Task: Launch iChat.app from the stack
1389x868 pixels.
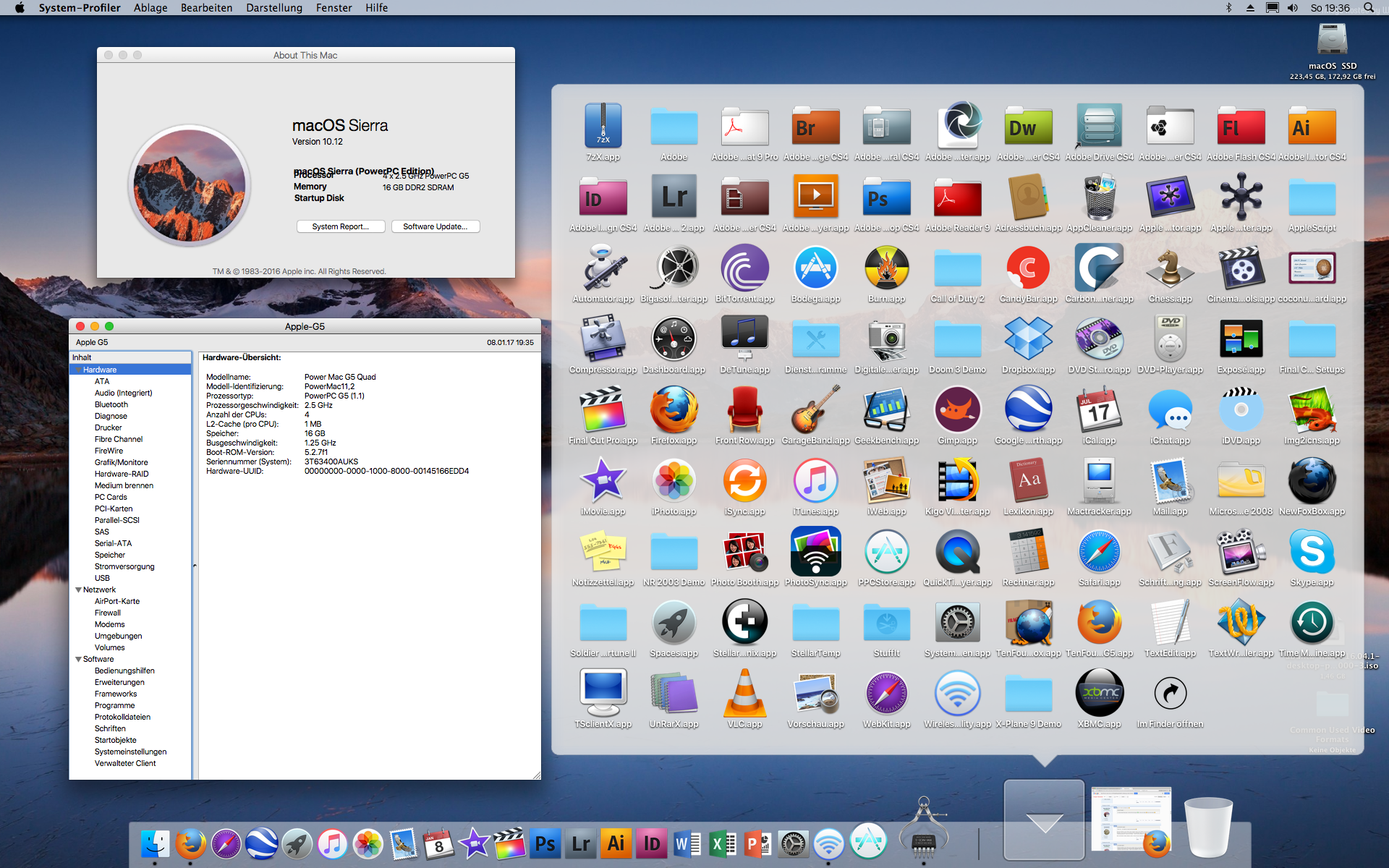Action: click(x=1170, y=409)
